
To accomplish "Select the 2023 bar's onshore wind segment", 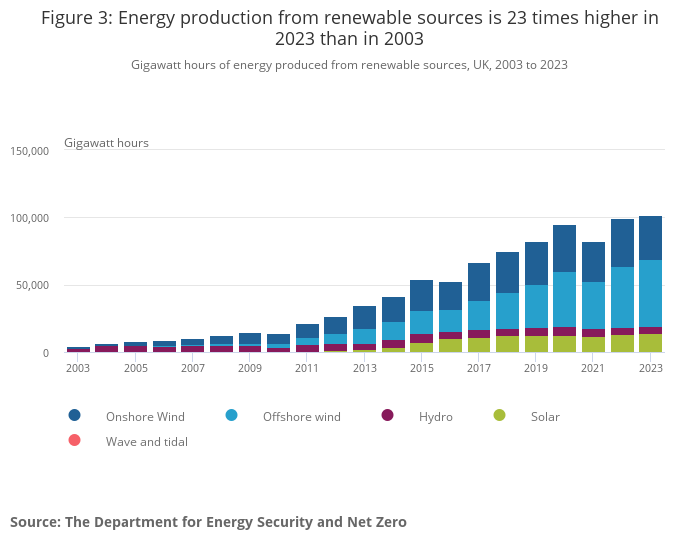I will point(650,238).
